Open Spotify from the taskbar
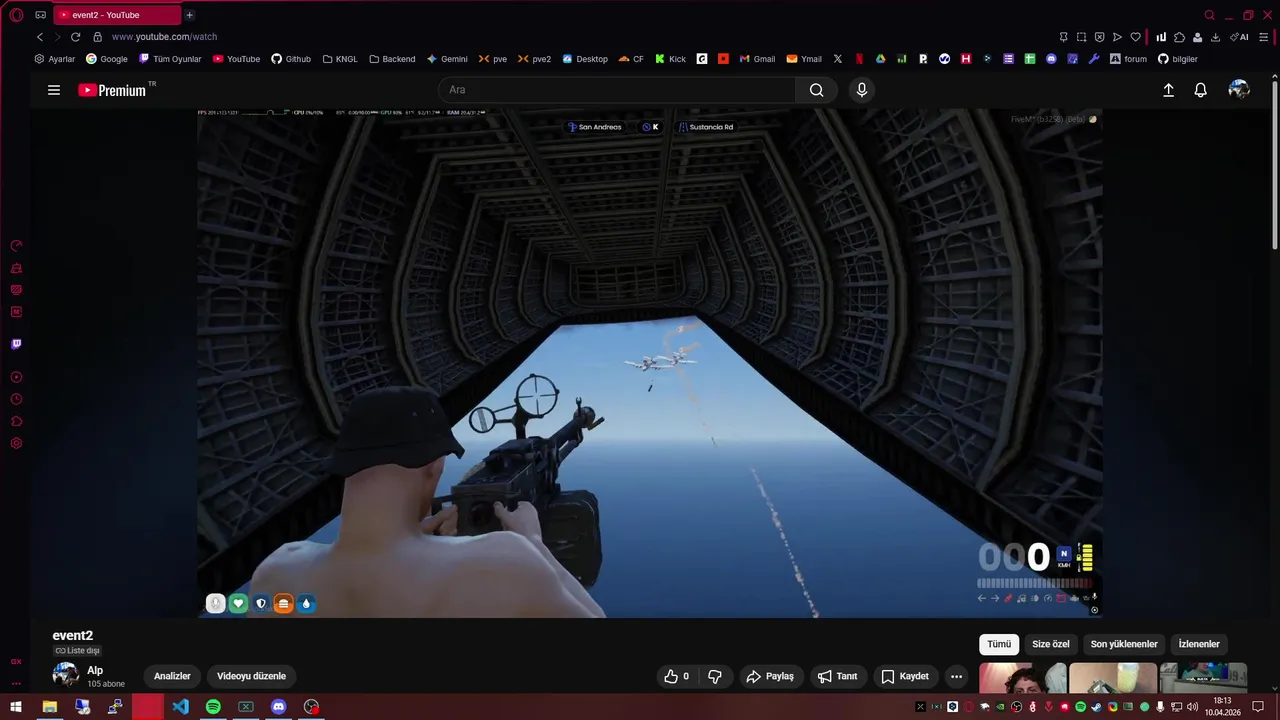Screen dimensions: 1280x720 click(x=213, y=707)
